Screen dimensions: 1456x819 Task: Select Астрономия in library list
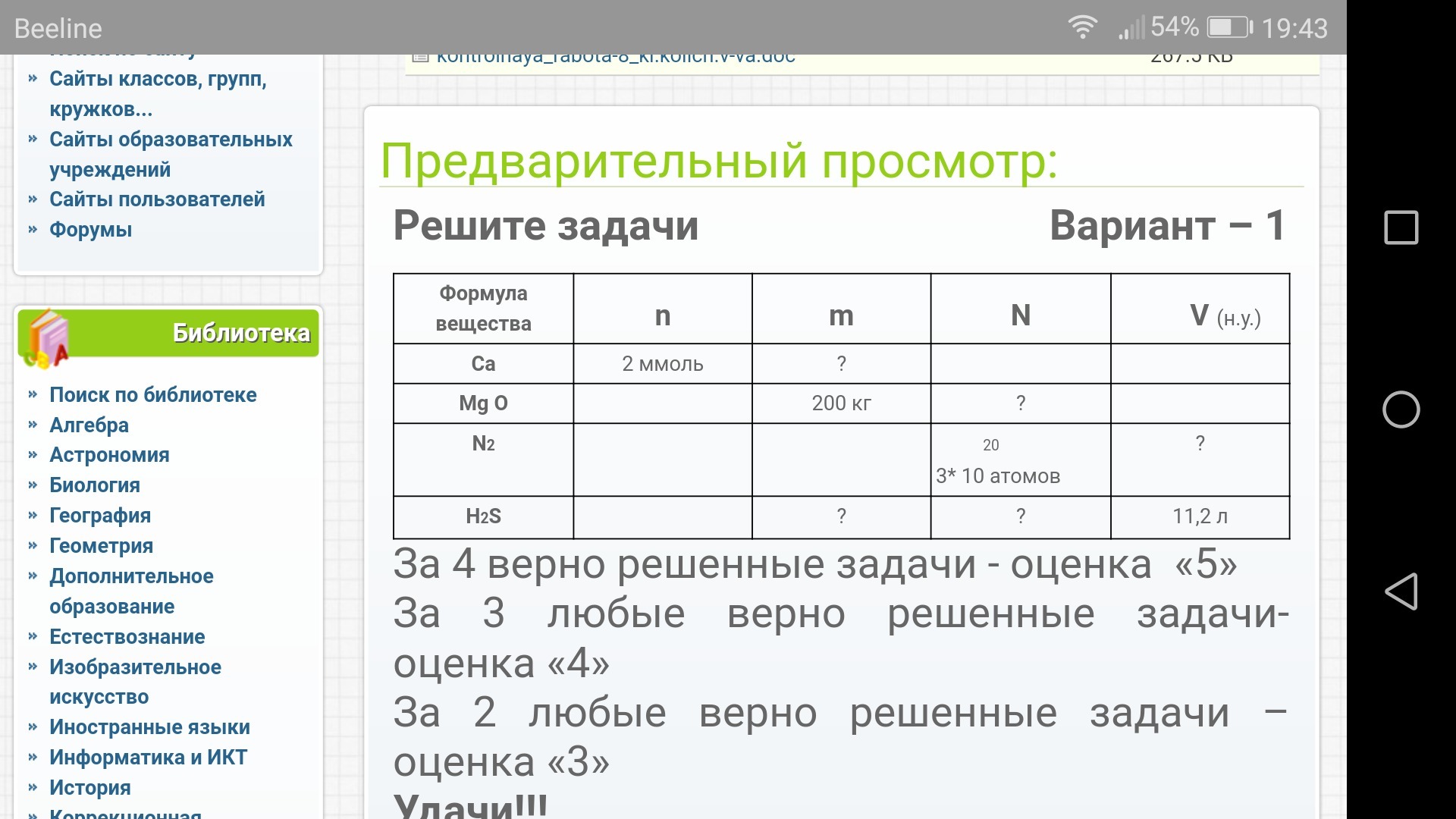pyautogui.click(x=109, y=455)
